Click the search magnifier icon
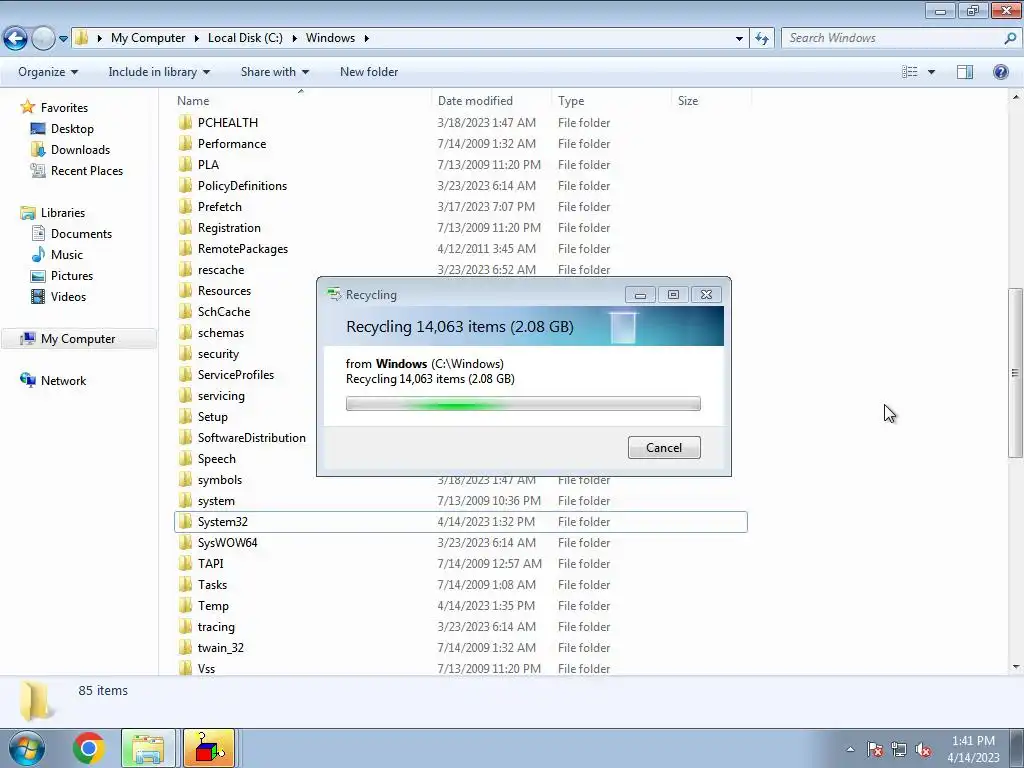The image size is (1024, 768). point(1010,38)
